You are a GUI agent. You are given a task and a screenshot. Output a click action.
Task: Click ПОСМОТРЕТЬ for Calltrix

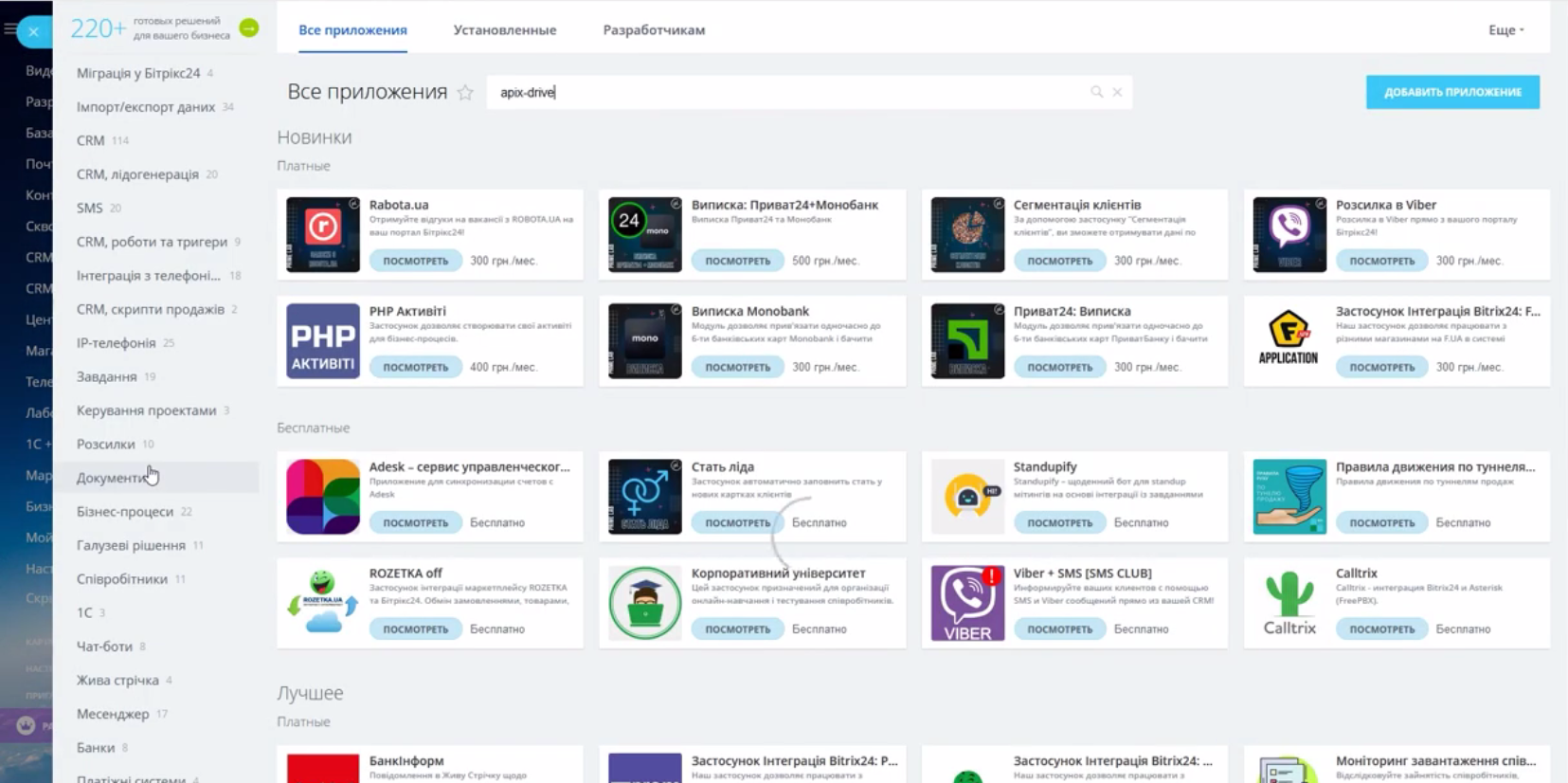(1382, 628)
